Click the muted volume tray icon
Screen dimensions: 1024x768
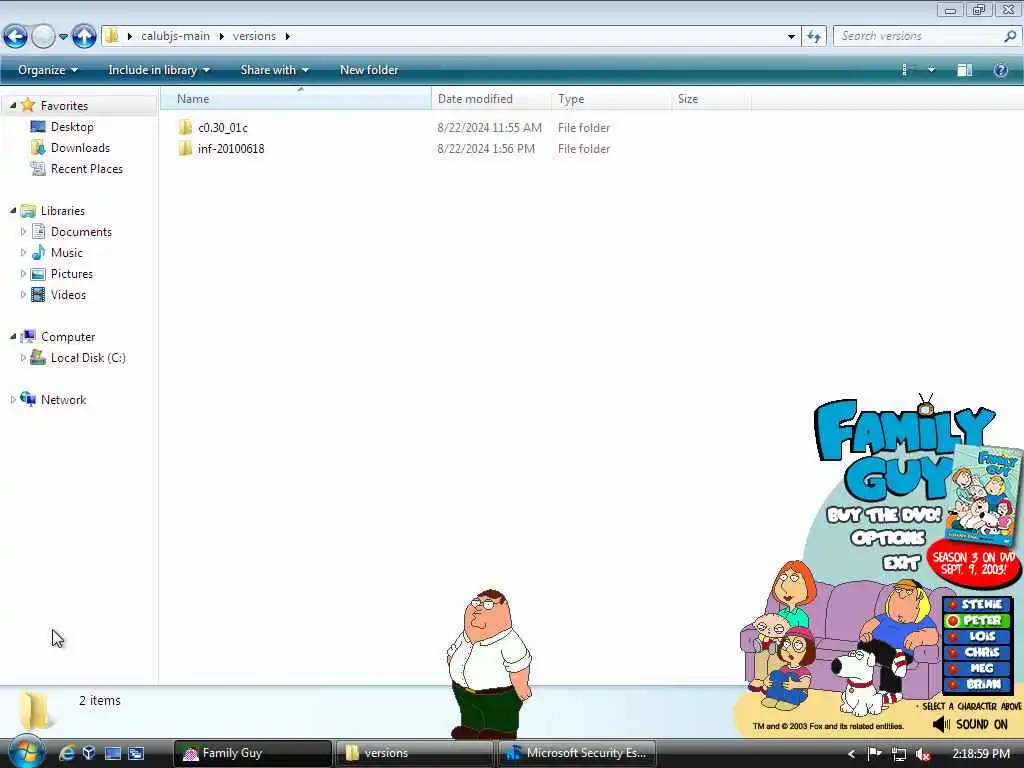[923, 754]
